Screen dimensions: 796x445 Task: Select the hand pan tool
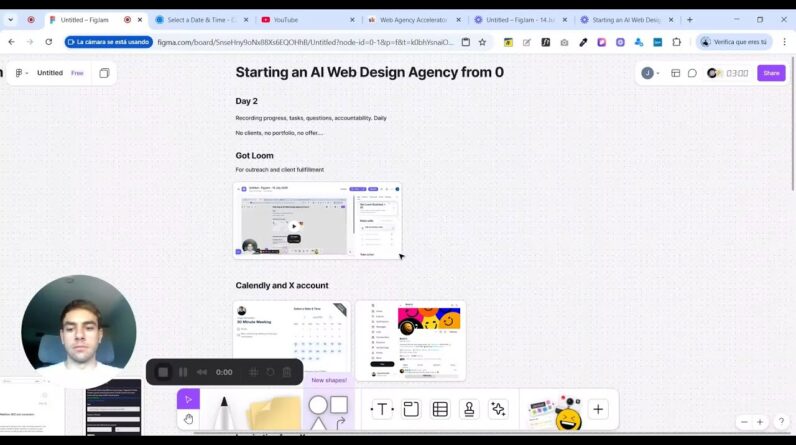pyautogui.click(x=188, y=420)
